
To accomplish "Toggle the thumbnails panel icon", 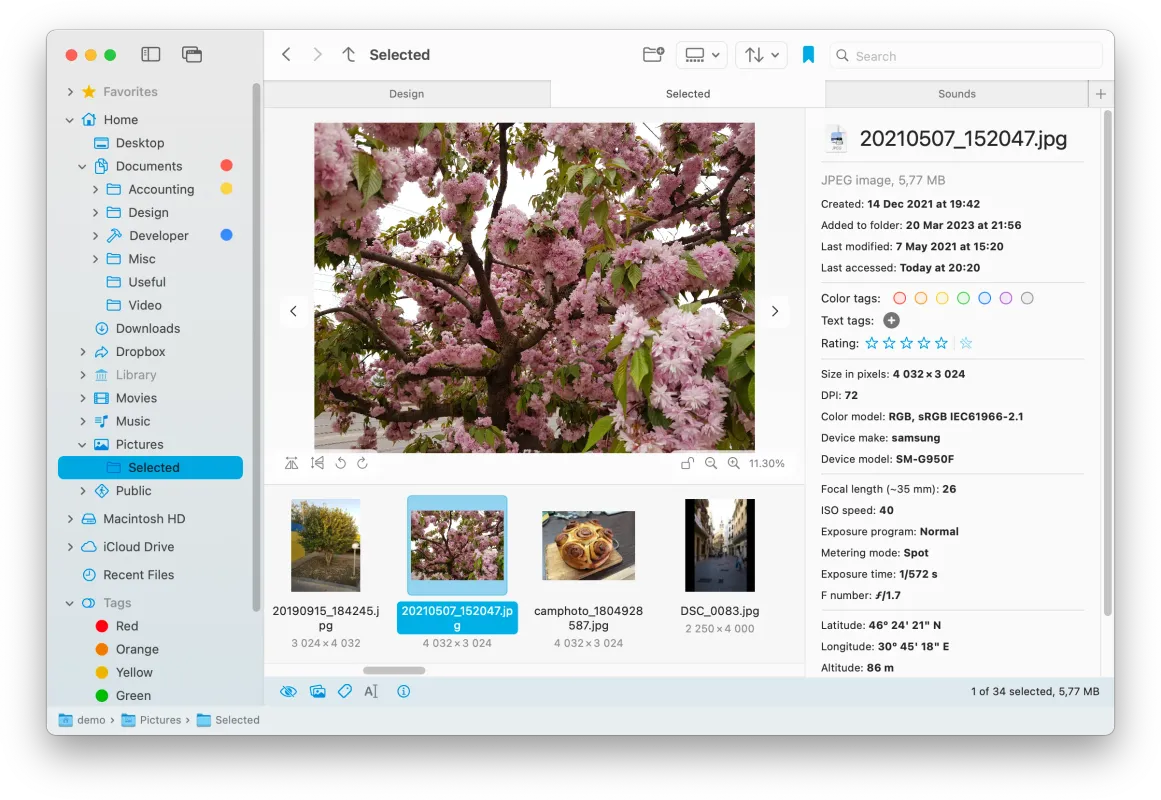I will tap(317, 691).
